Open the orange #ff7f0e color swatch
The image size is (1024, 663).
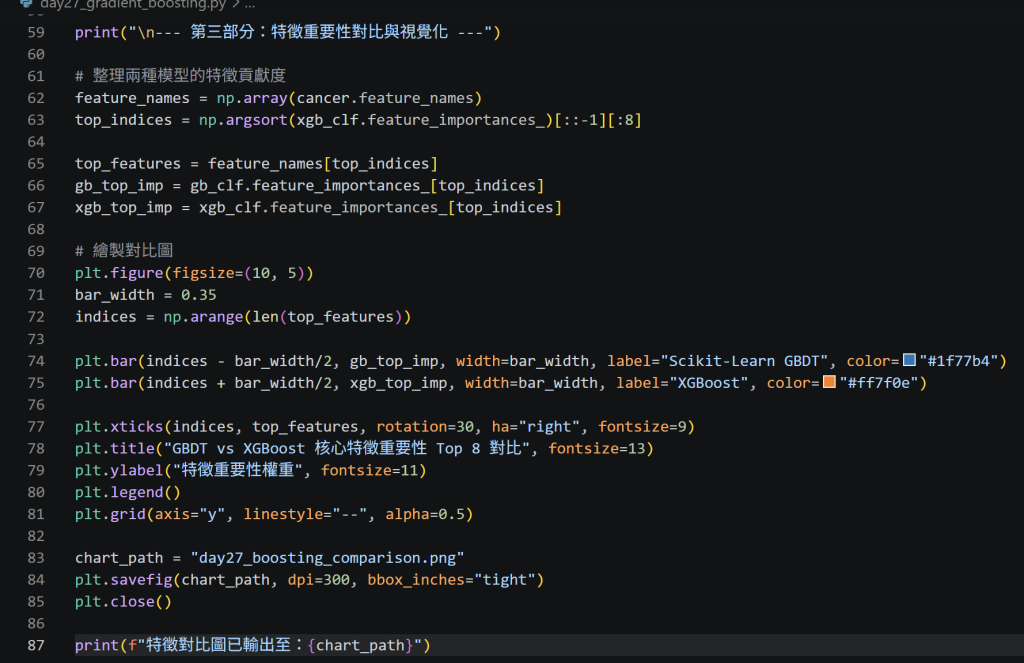[829, 381]
